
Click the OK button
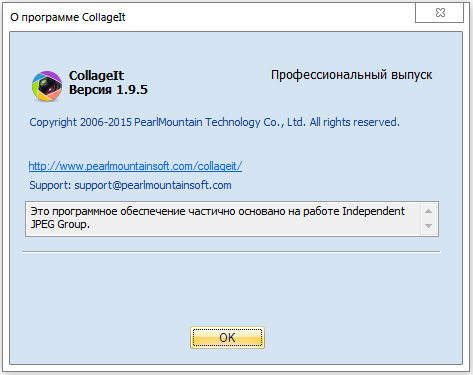pos(227,337)
